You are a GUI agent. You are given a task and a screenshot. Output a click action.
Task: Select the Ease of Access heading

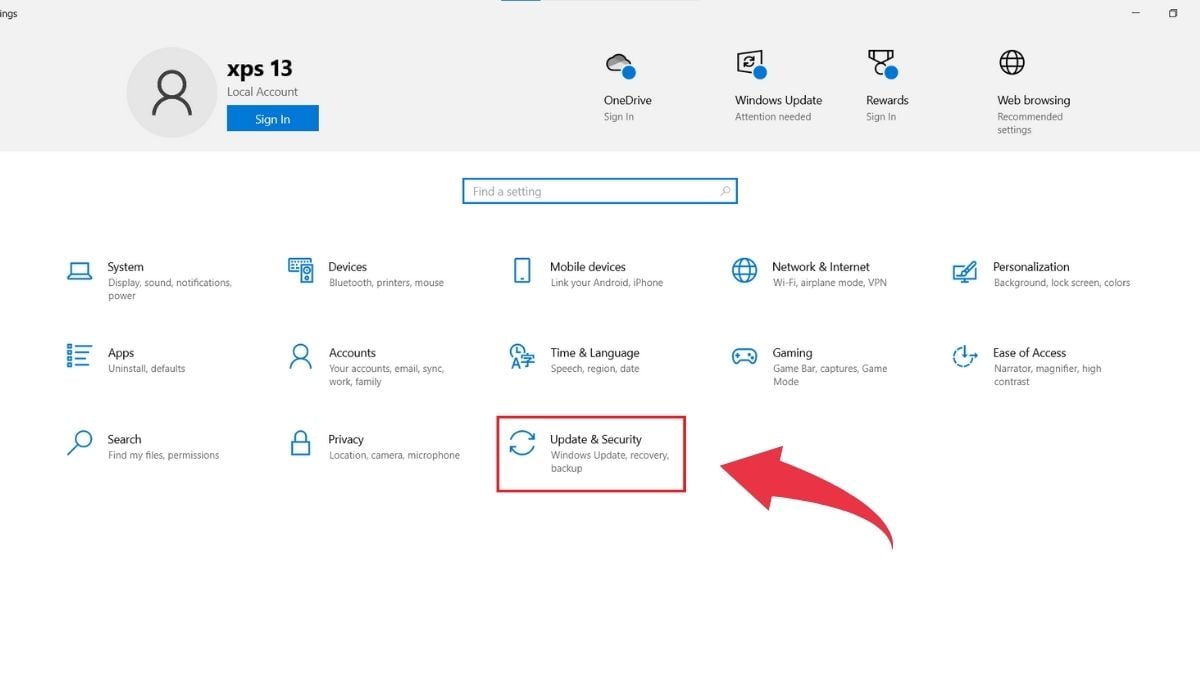[1030, 353]
